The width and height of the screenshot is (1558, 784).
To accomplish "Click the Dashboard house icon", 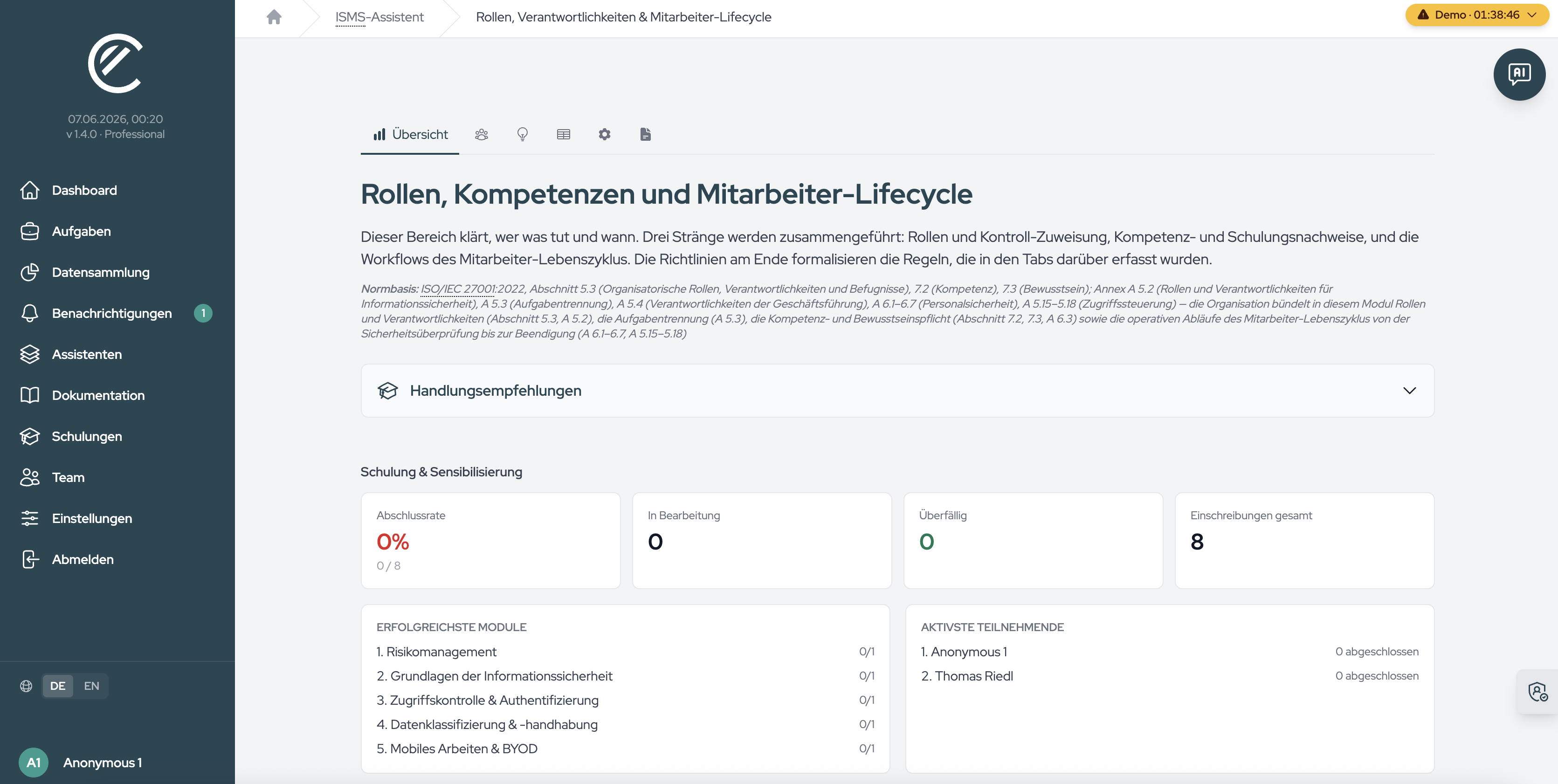I will tap(30, 190).
